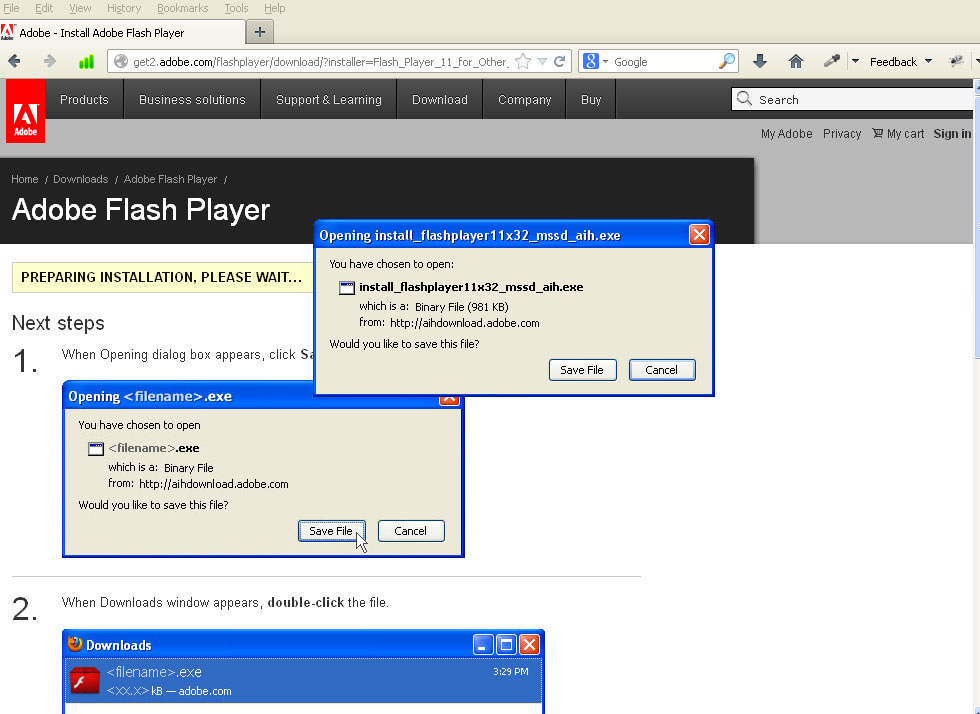Click the file icon in the Opening dialog
Image resolution: width=980 pixels, height=714 pixels.
[346, 288]
